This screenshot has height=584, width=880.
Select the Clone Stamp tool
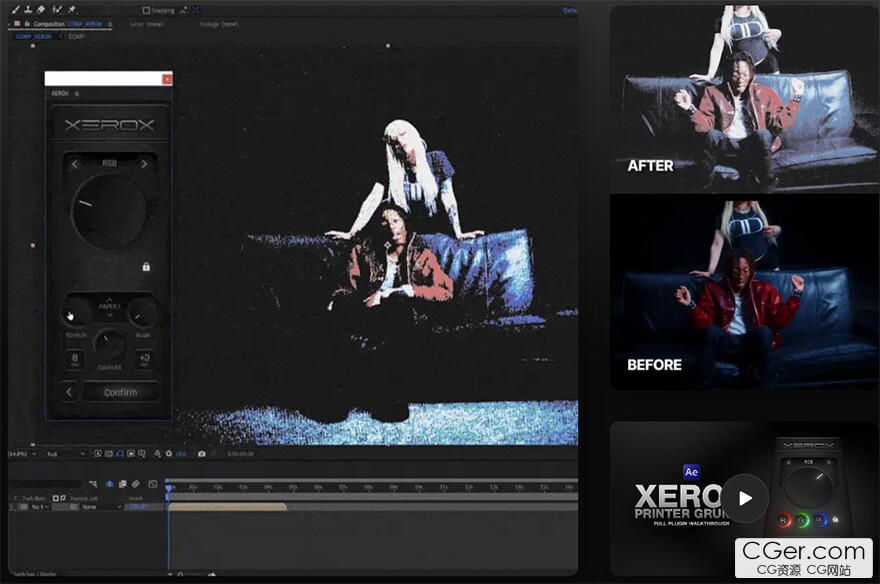(27, 9)
